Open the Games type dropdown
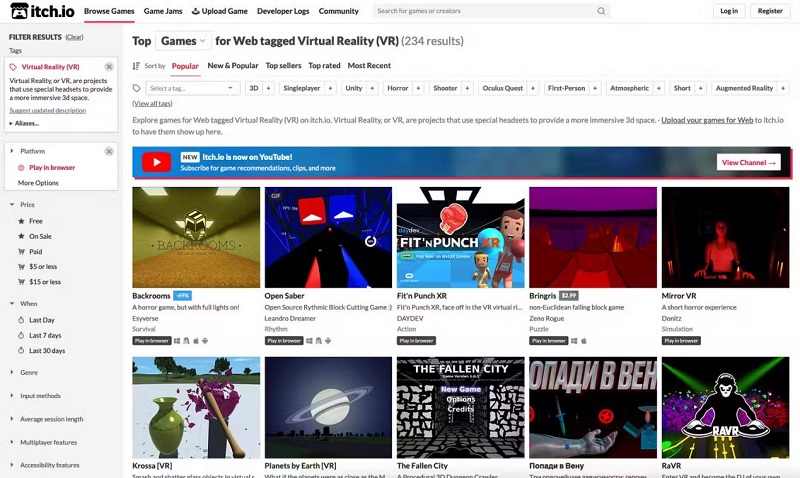800x478 pixels. coord(183,42)
